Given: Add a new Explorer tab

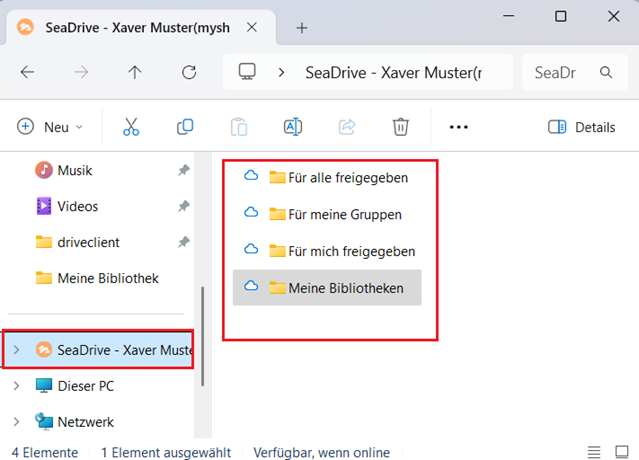Looking at the screenshot, I should click(302, 27).
